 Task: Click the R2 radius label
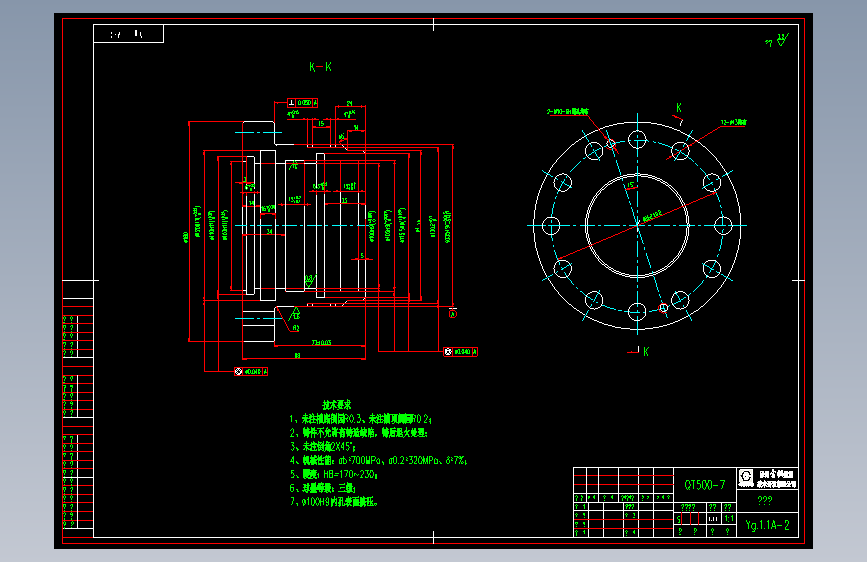tap(296, 328)
